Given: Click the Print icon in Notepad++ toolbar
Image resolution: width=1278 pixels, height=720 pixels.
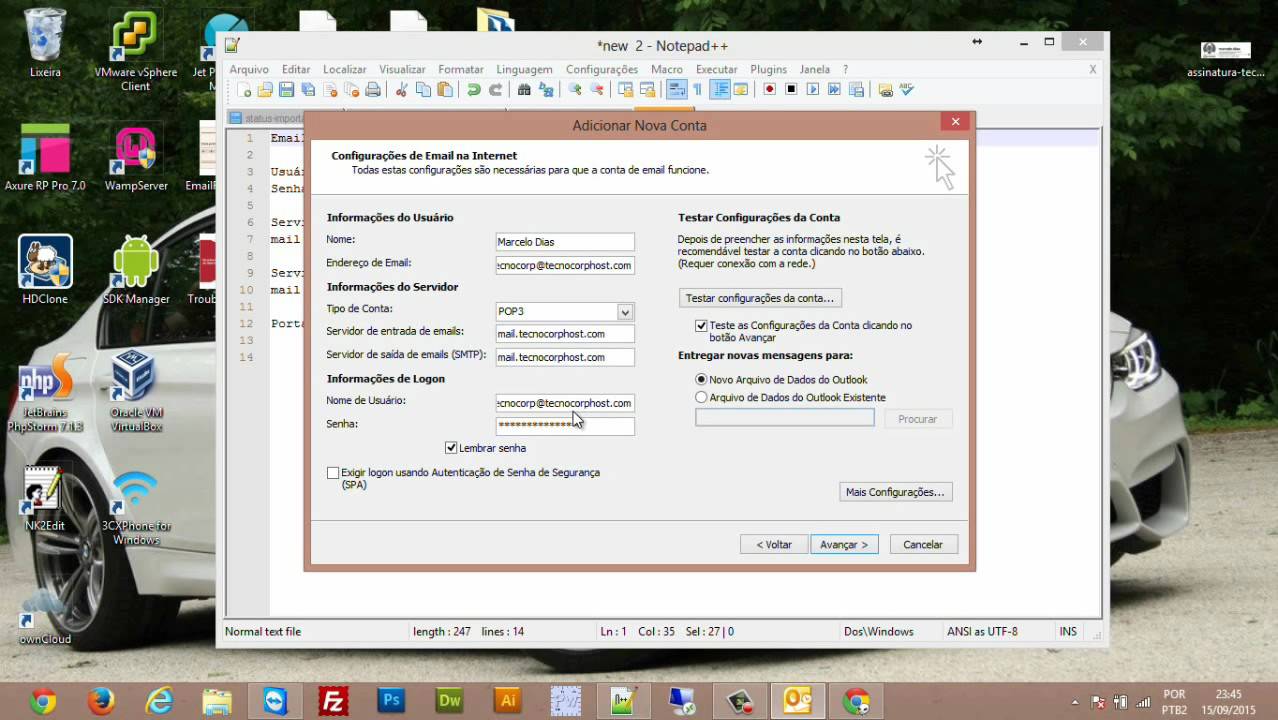Looking at the screenshot, I should pyautogui.click(x=373, y=89).
